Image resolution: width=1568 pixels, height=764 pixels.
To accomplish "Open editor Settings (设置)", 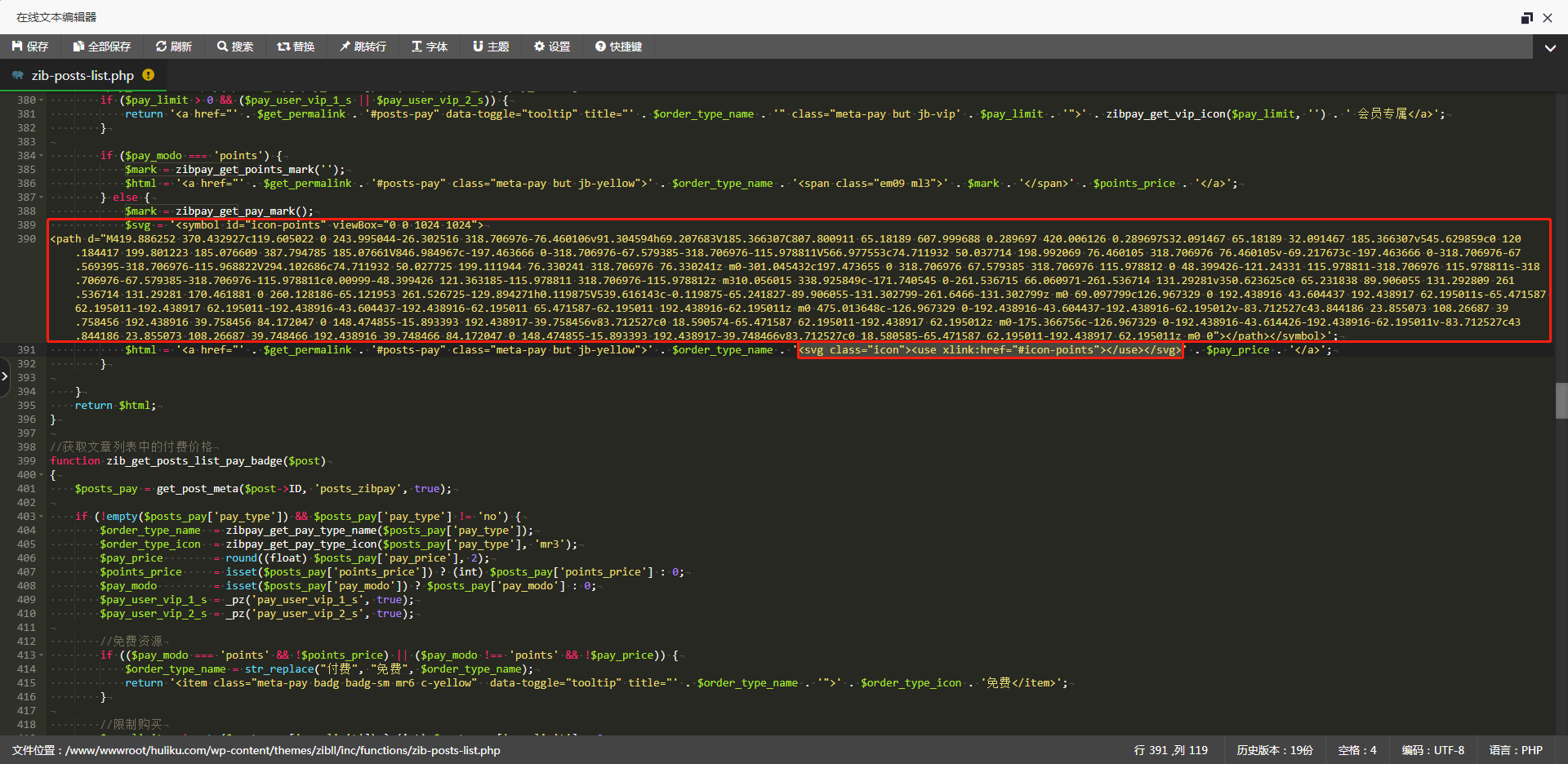I will coord(552,47).
